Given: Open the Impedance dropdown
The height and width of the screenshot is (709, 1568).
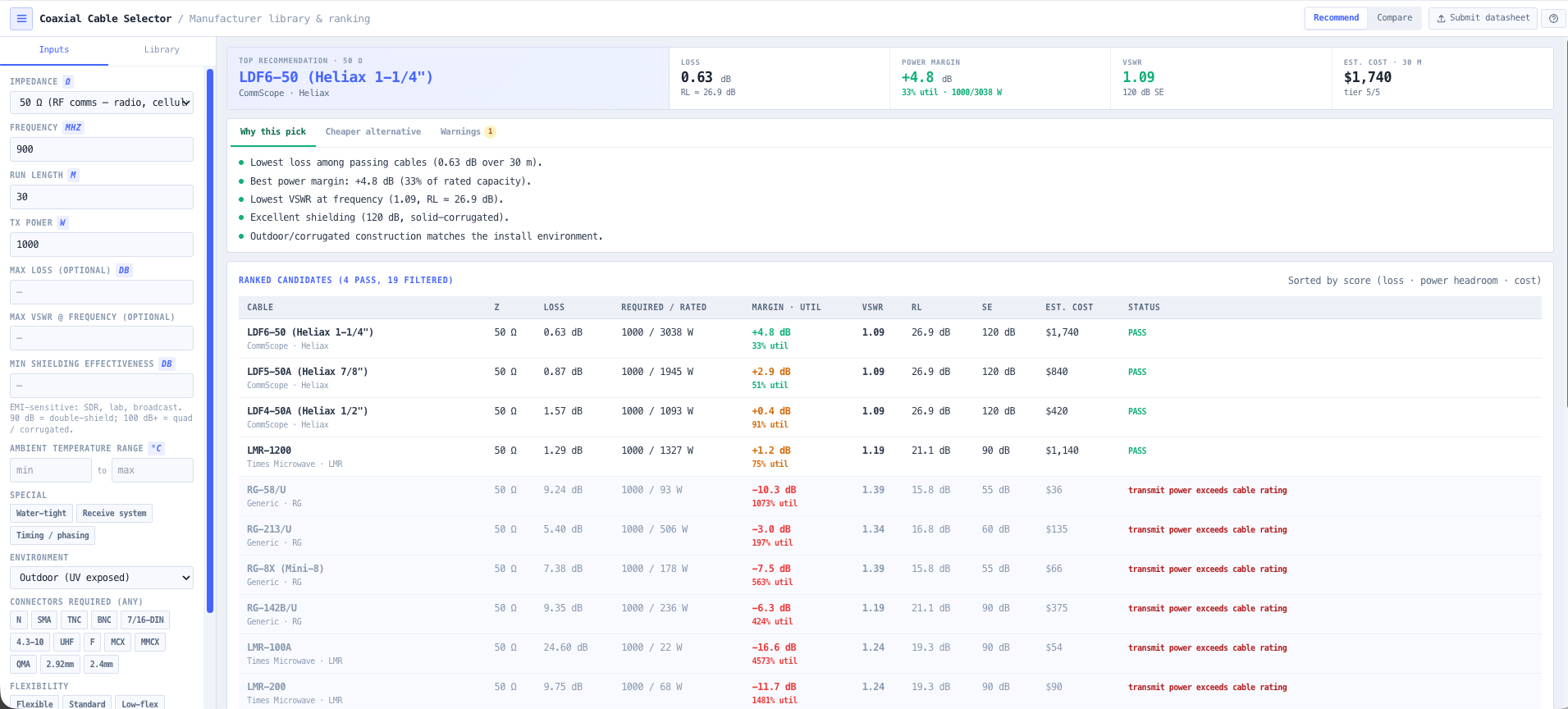Looking at the screenshot, I should tap(102, 103).
